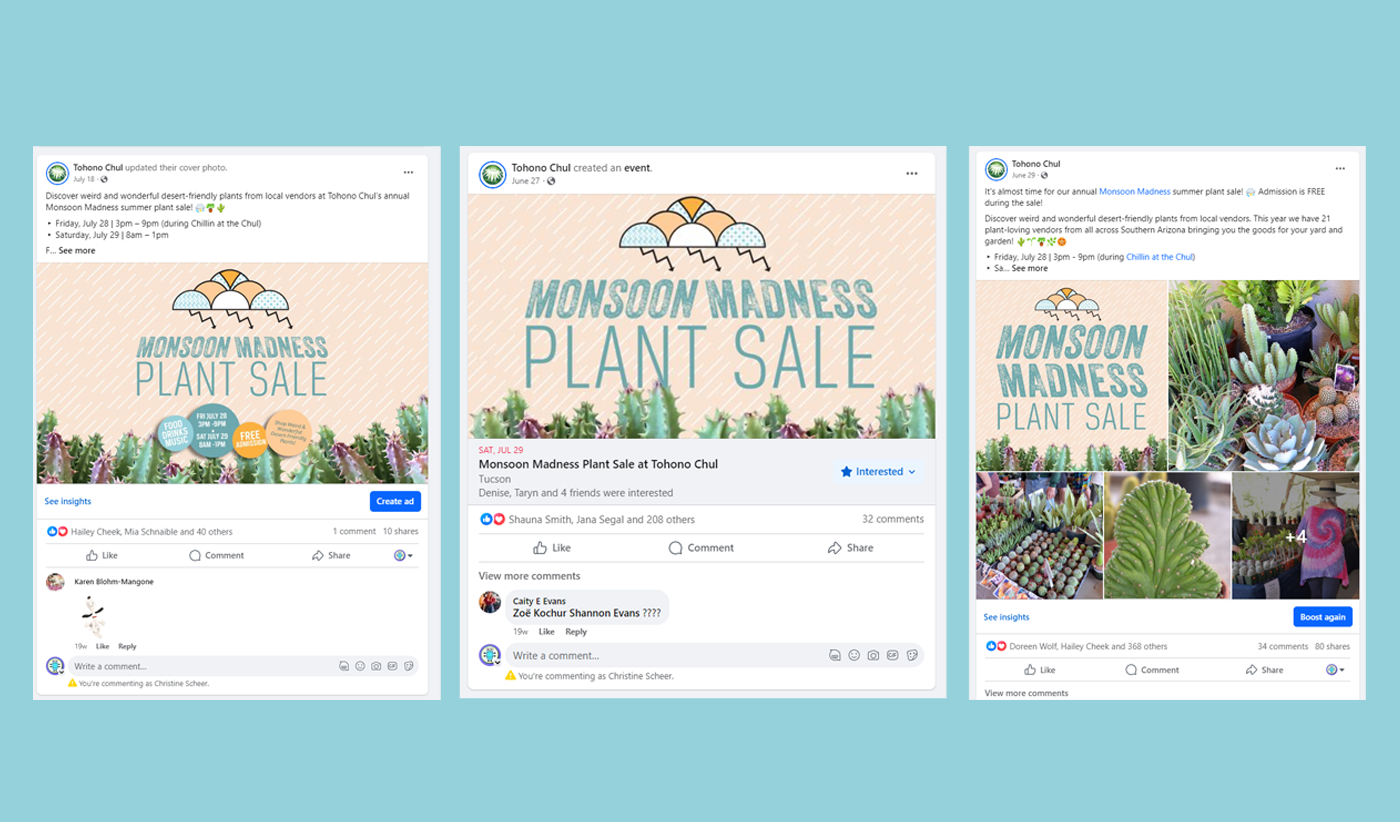Click camera icon in left post comment box
The width and height of the screenshot is (1400, 822).
pyautogui.click(x=376, y=666)
